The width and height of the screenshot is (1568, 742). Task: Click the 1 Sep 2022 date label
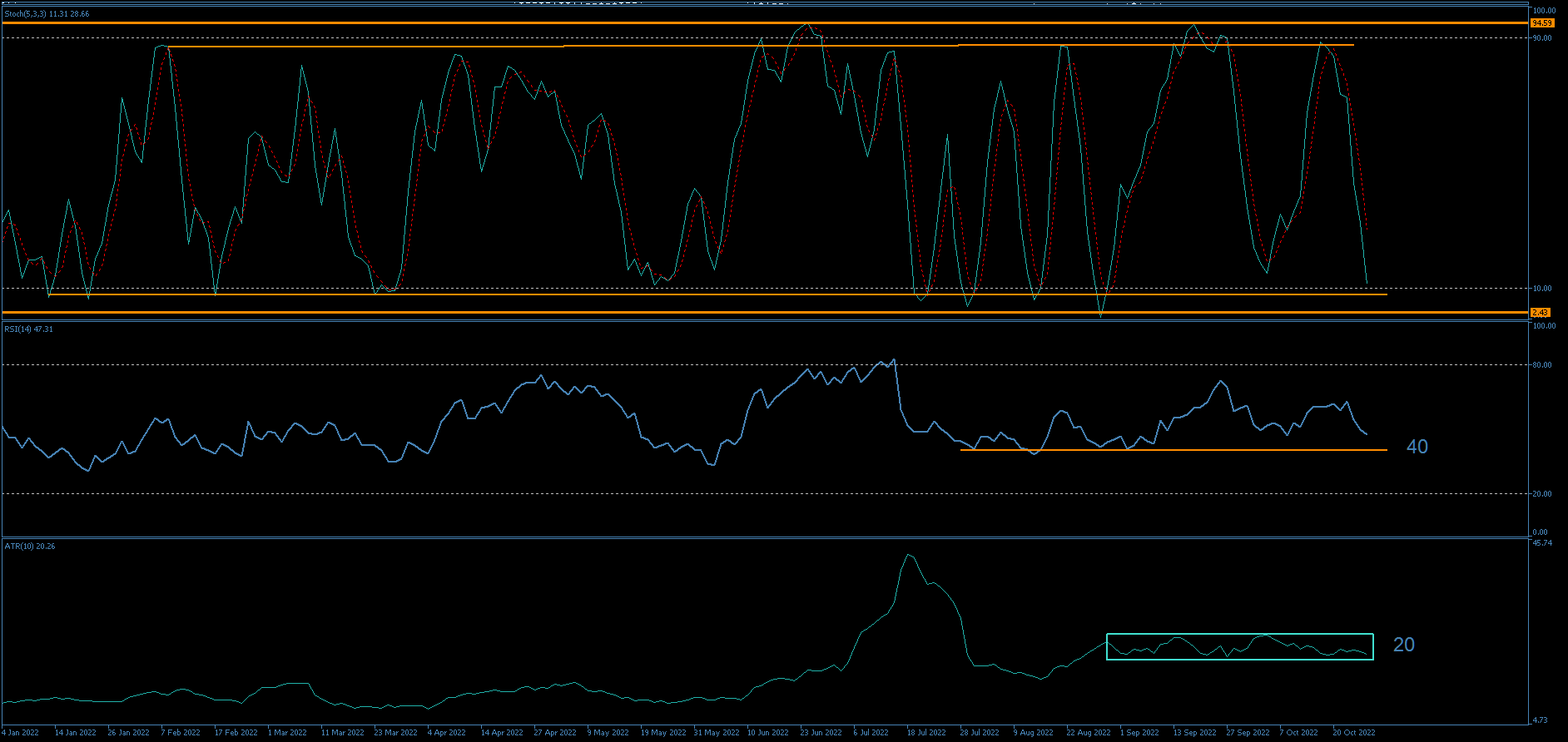[1139, 733]
